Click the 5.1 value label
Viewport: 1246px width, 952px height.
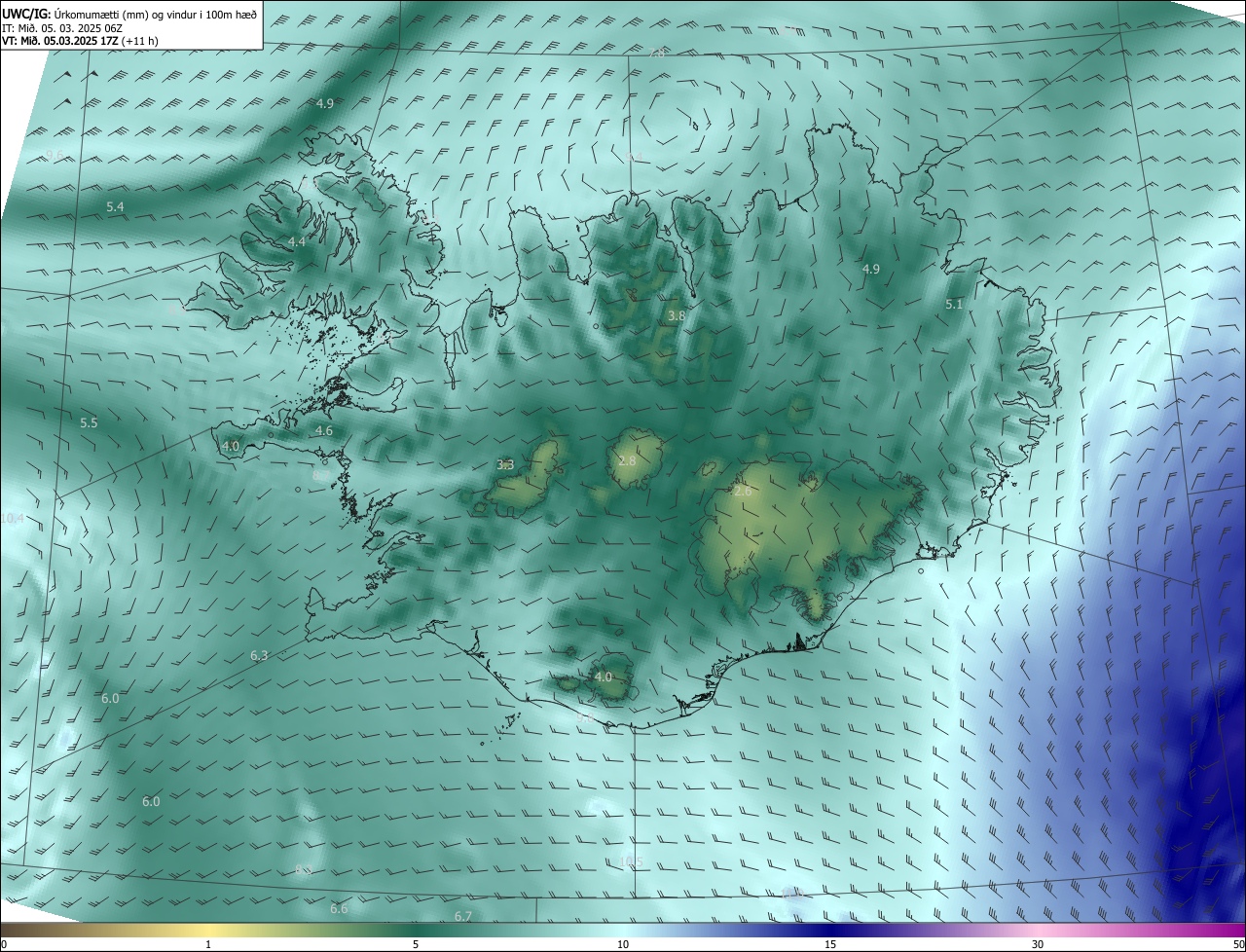pos(954,305)
